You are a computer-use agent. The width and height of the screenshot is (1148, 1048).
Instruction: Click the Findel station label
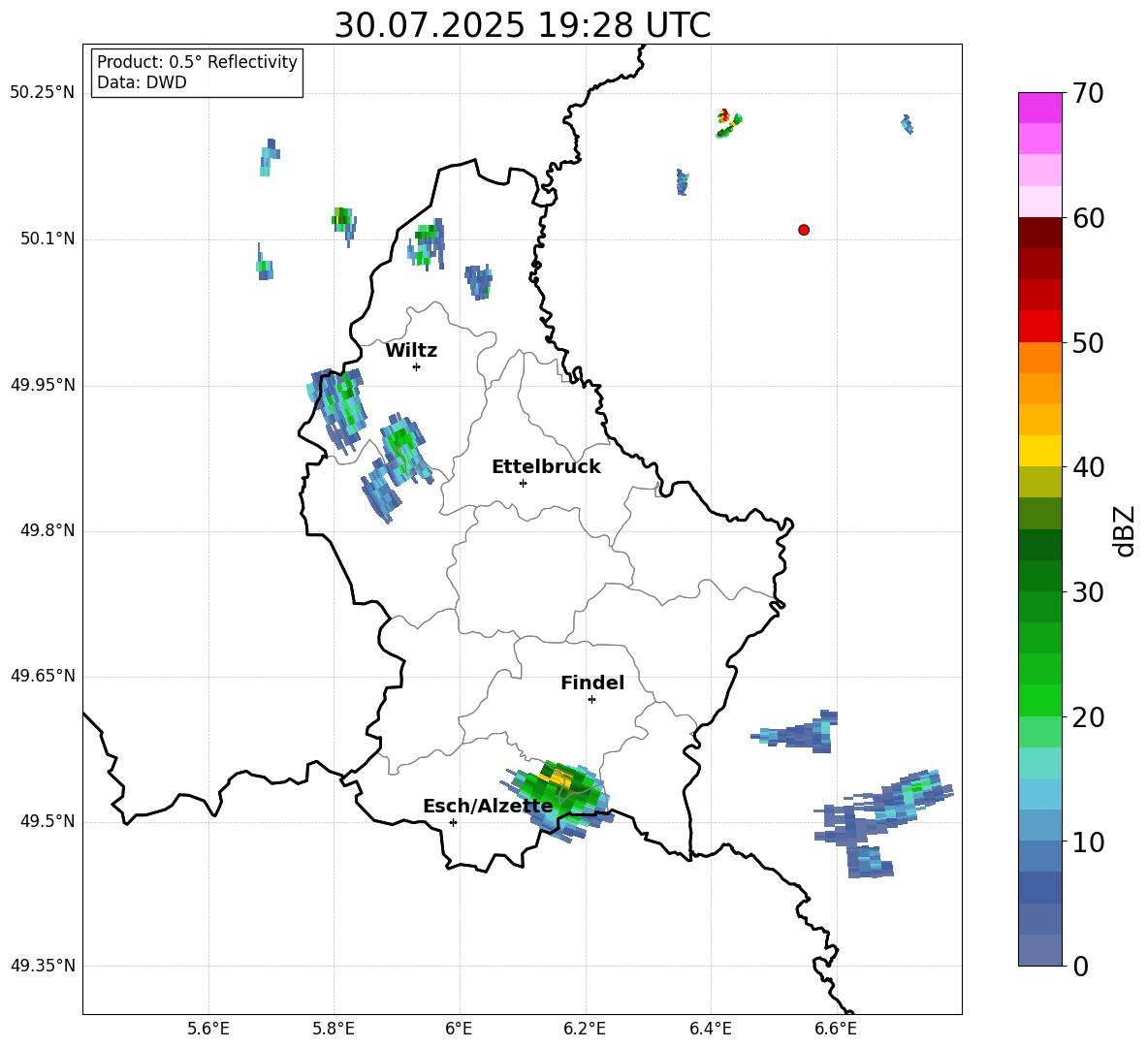pos(592,683)
